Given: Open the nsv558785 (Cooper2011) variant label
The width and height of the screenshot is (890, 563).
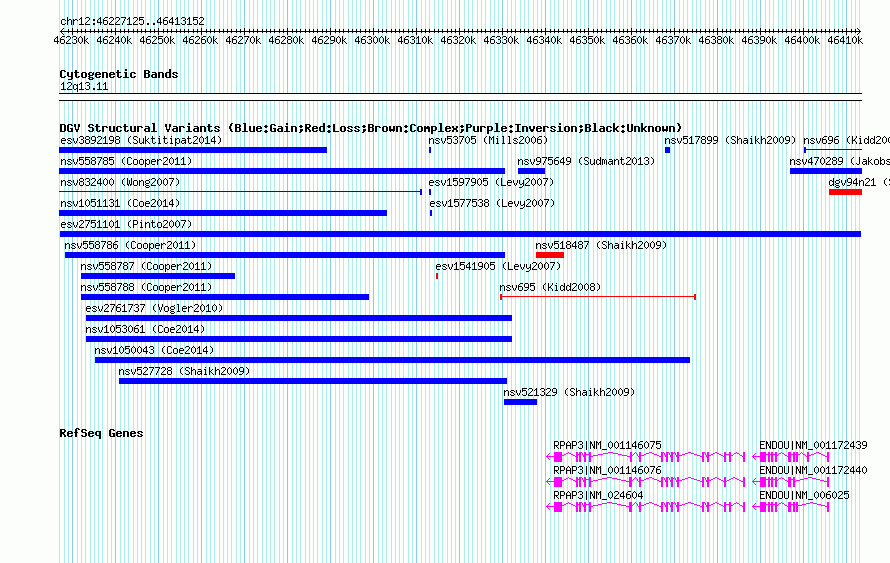Looking at the screenshot, I should click(126, 161).
